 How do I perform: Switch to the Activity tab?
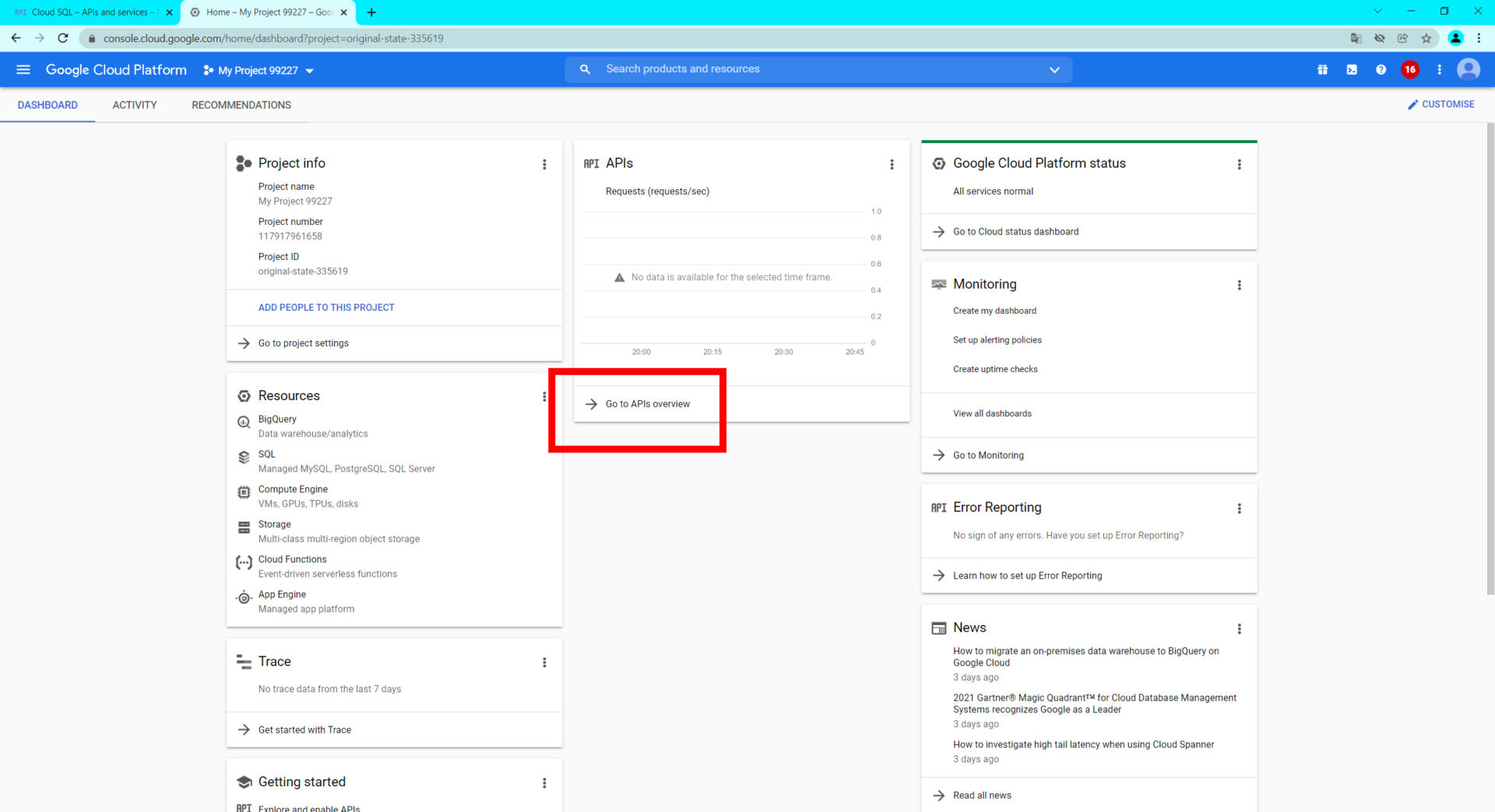click(x=135, y=105)
